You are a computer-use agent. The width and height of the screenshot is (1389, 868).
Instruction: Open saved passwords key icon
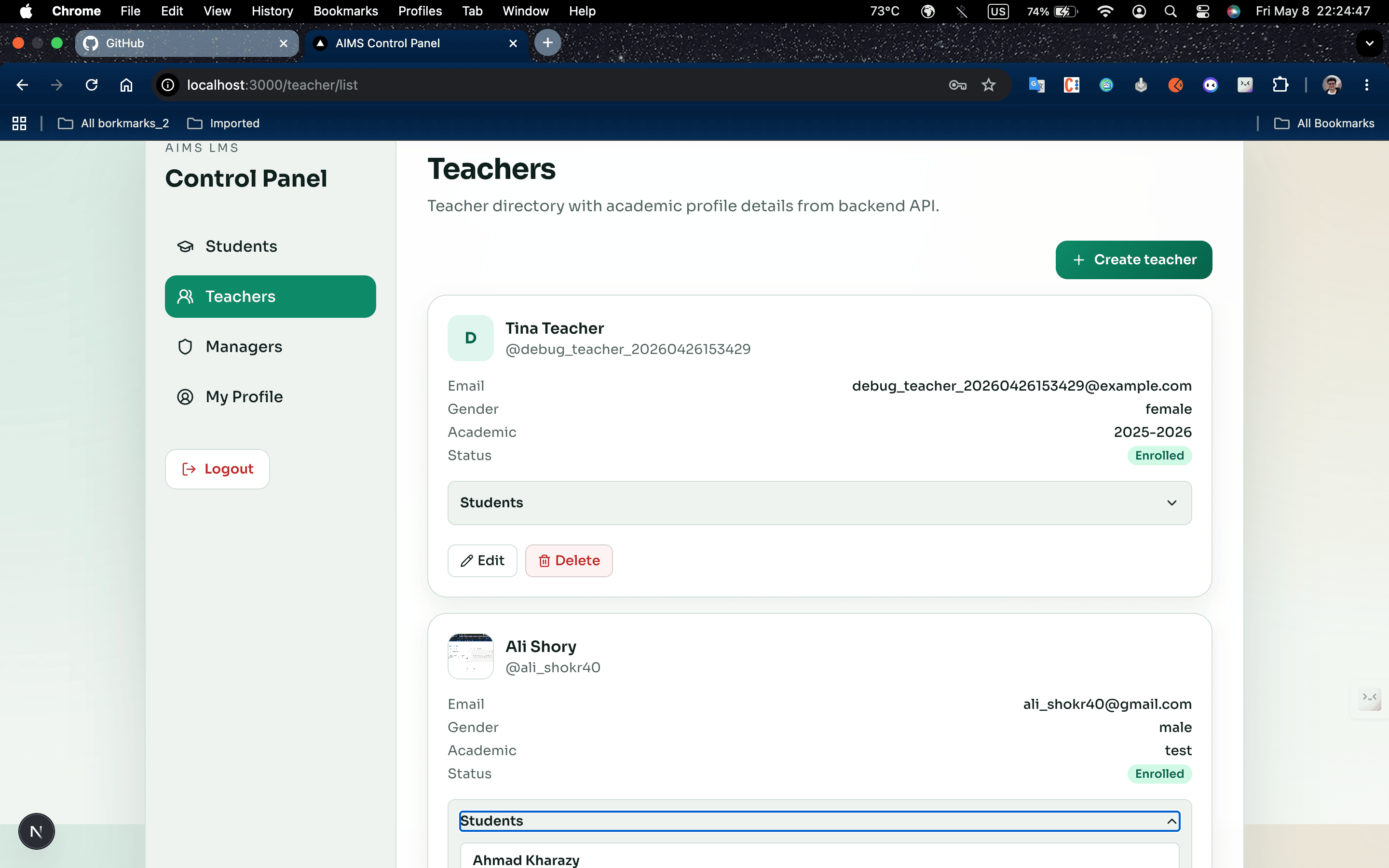[x=957, y=85]
